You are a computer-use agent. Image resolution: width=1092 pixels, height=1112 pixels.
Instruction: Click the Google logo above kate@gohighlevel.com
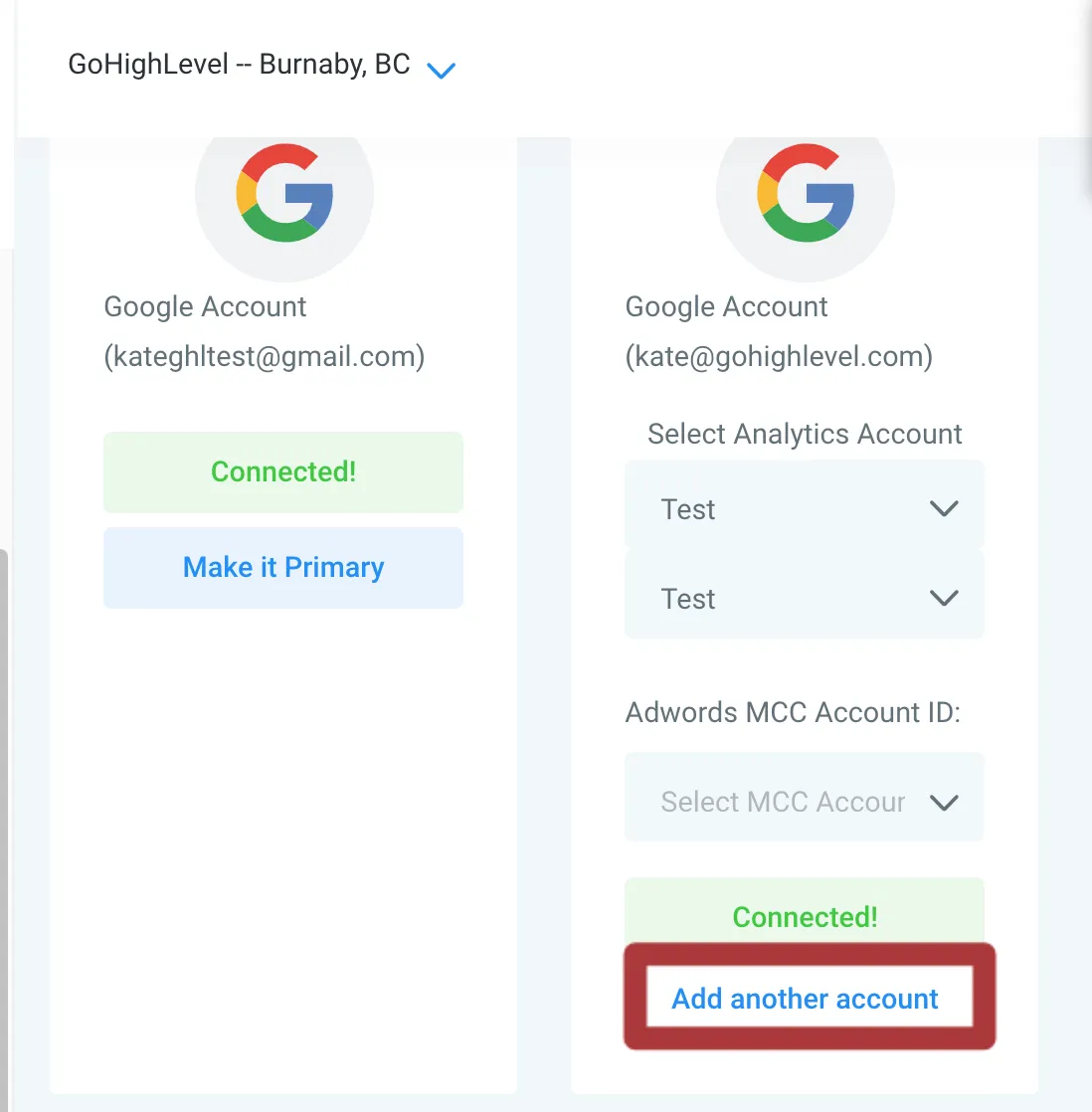[806, 193]
